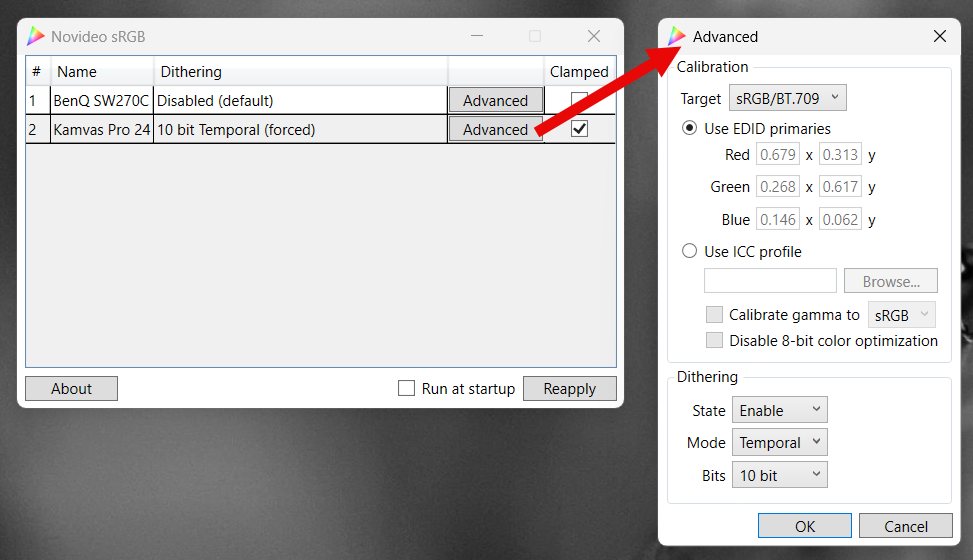Select the Kamvas Pro 24 name cell
Image resolution: width=973 pixels, height=560 pixels.
pos(102,130)
